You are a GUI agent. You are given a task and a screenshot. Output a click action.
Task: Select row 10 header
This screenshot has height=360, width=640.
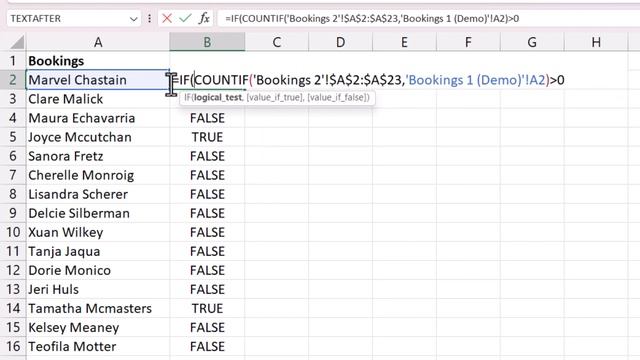pyautogui.click(x=13, y=232)
